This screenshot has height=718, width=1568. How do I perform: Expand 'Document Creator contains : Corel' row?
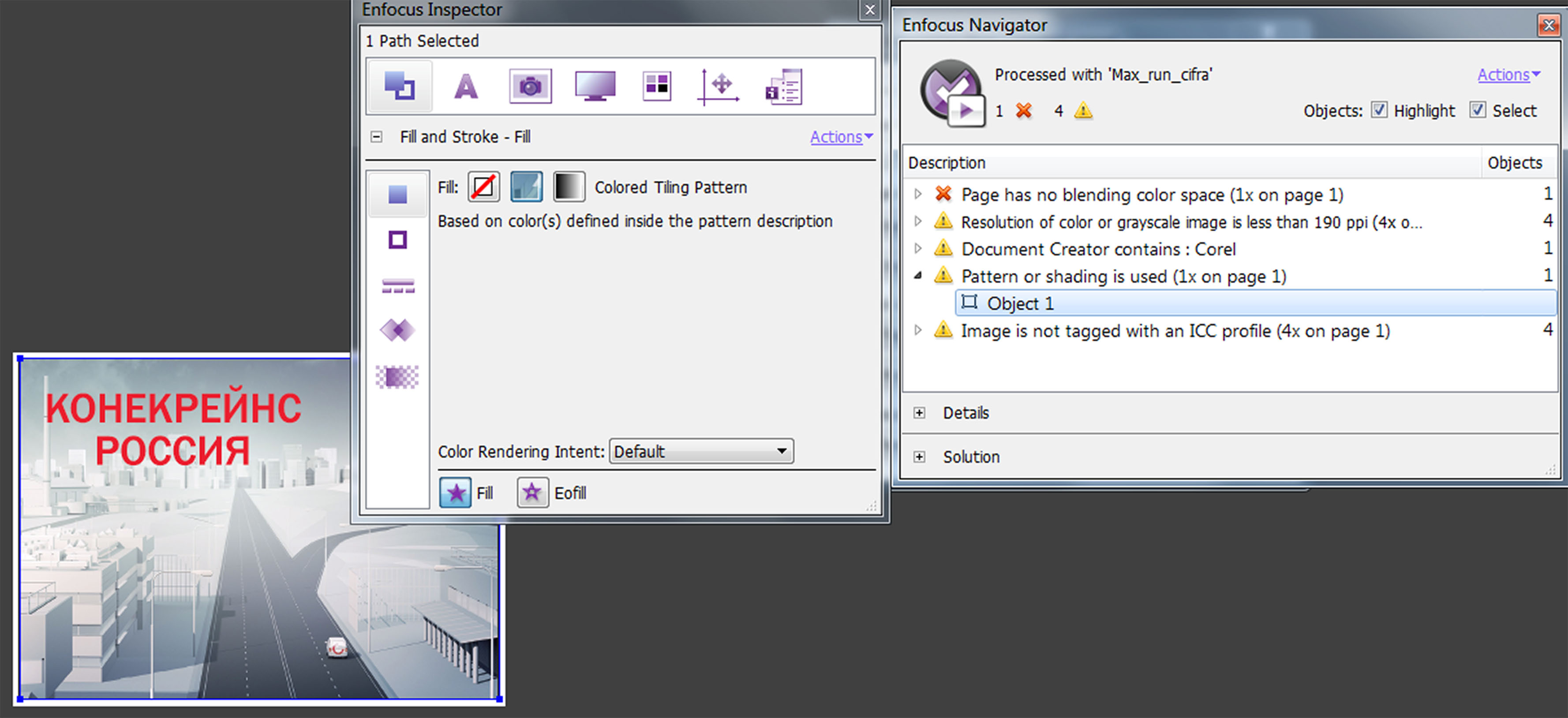918,248
